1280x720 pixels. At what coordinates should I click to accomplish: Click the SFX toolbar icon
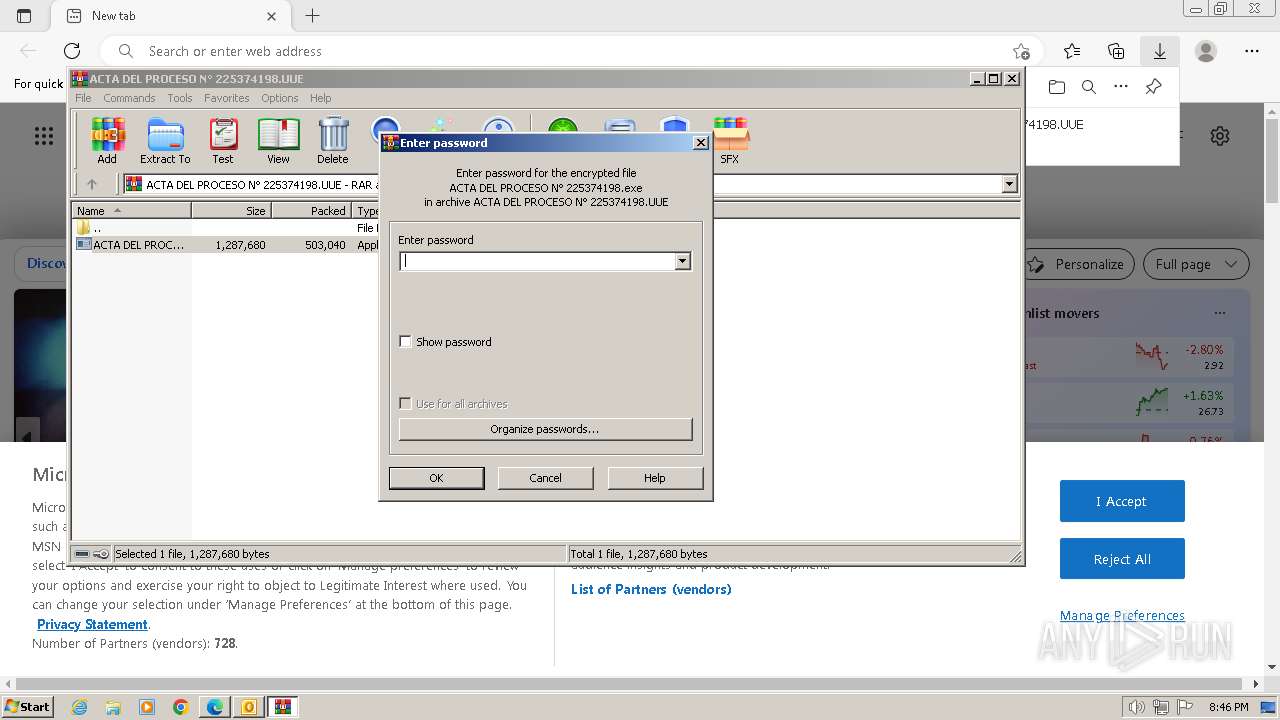(x=730, y=140)
